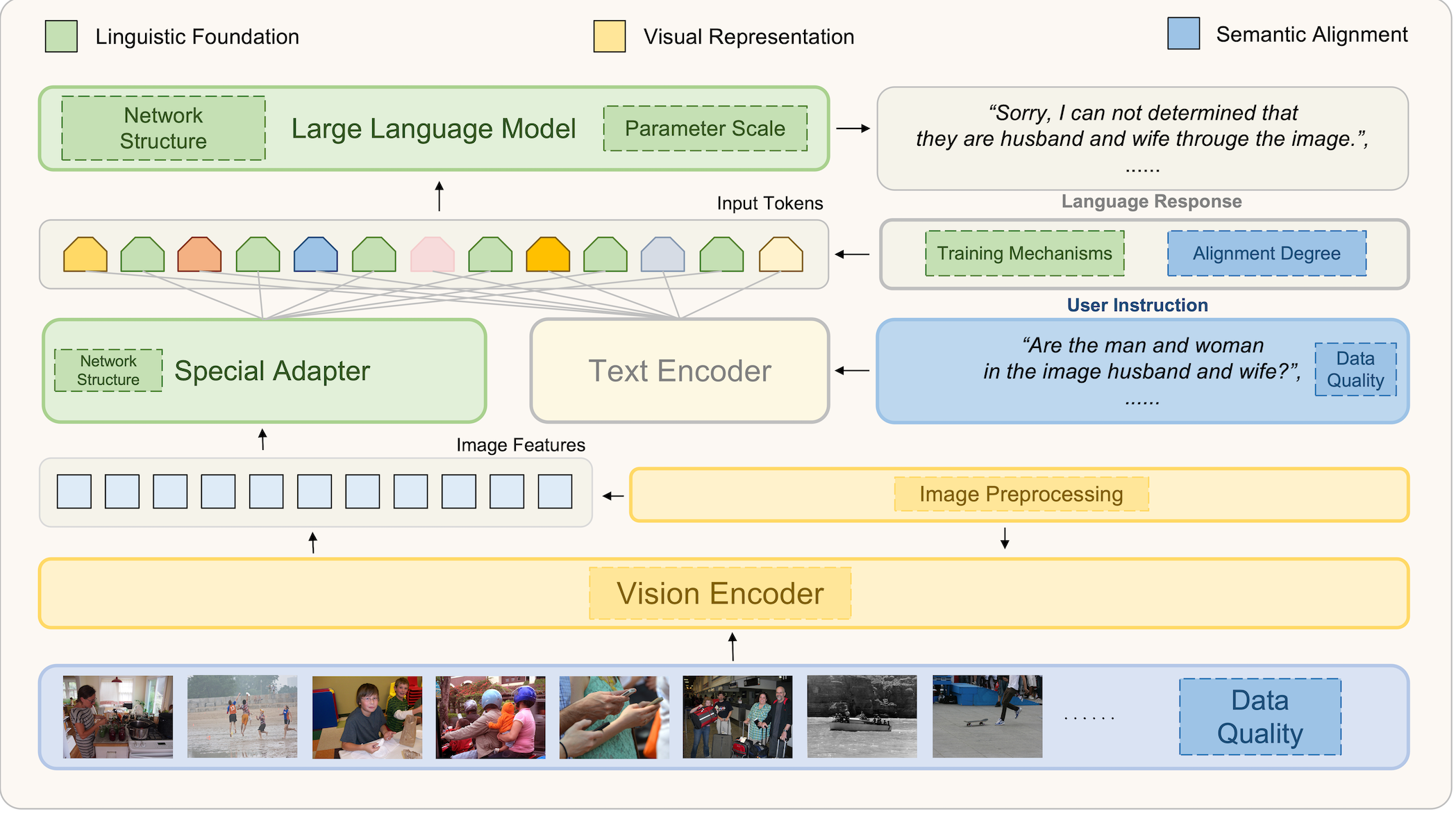Click the arrow pointing into Language Response box
1456x814 pixels.
pos(853,128)
